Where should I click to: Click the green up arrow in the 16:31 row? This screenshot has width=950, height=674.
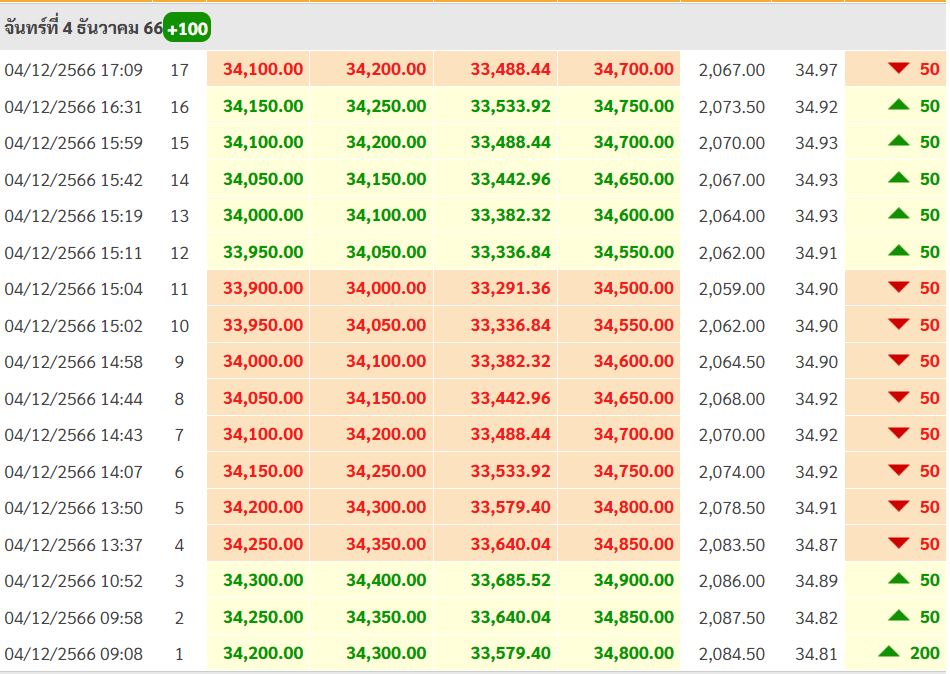[x=899, y=105]
